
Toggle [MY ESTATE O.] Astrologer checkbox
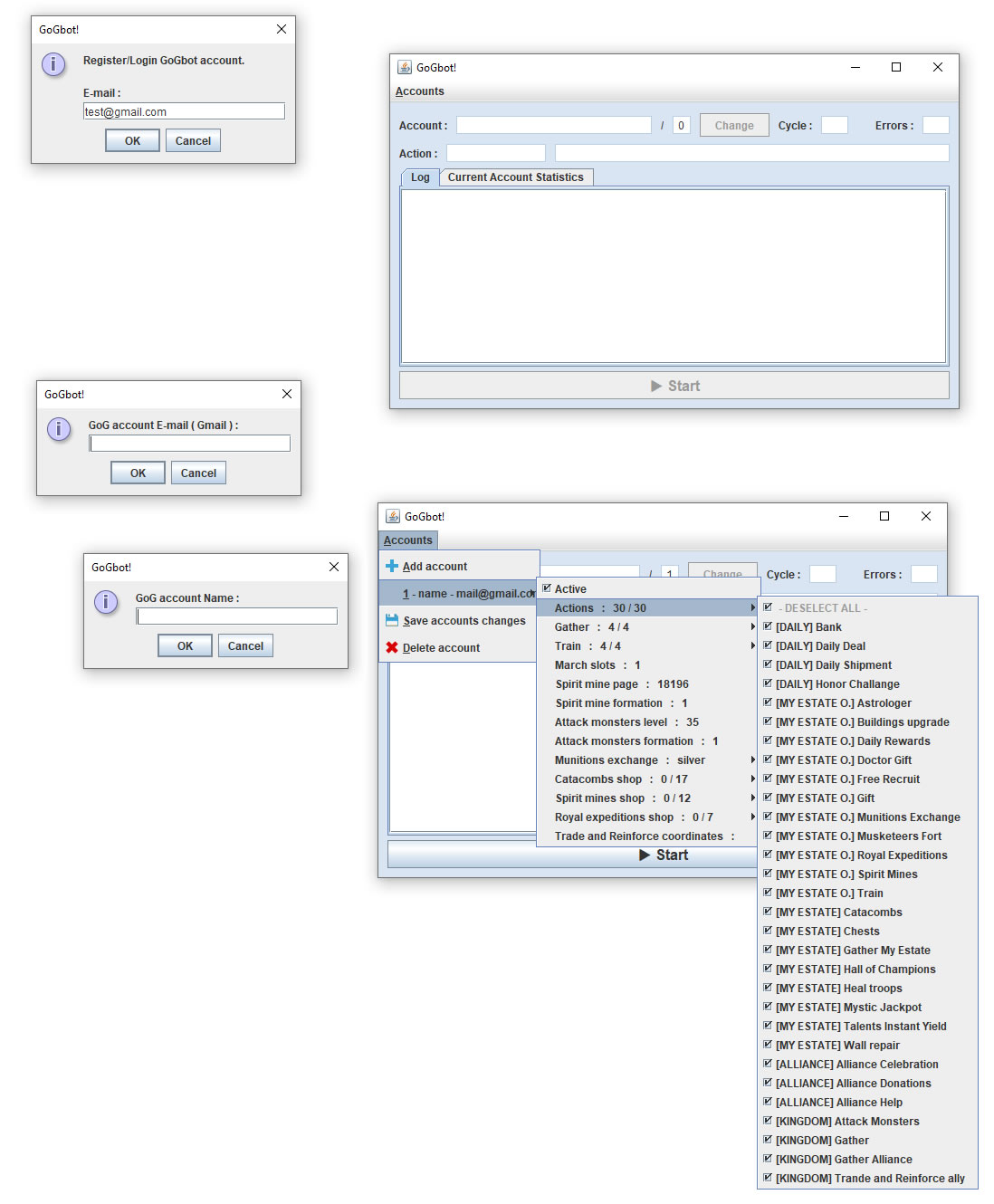pos(768,702)
